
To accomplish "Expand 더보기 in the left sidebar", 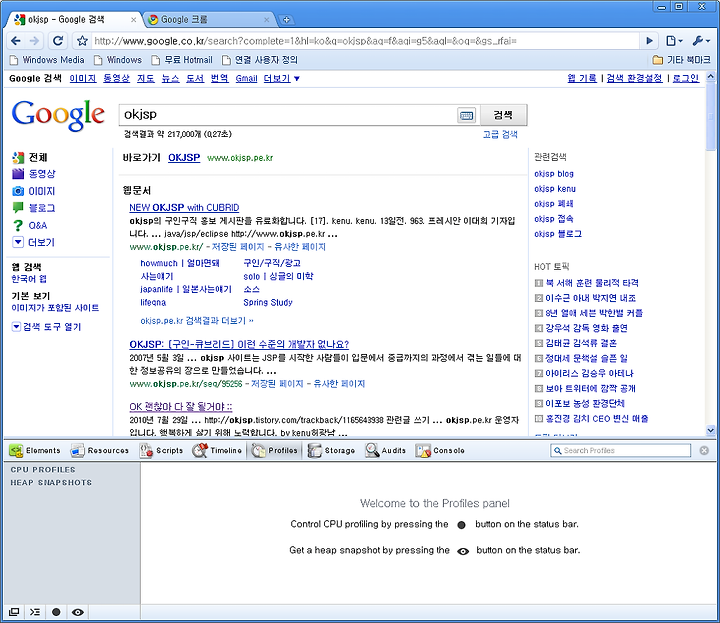I will [41, 242].
